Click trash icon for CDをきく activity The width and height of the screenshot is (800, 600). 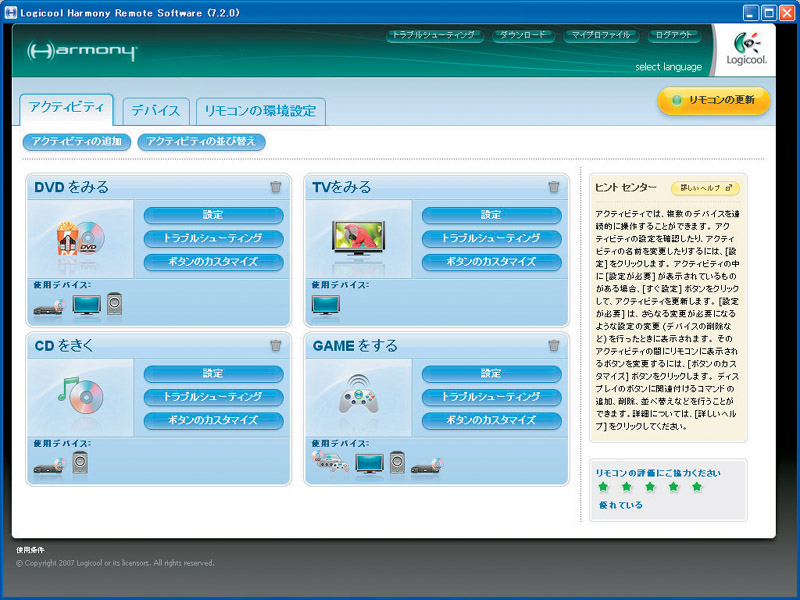(276, 346)
